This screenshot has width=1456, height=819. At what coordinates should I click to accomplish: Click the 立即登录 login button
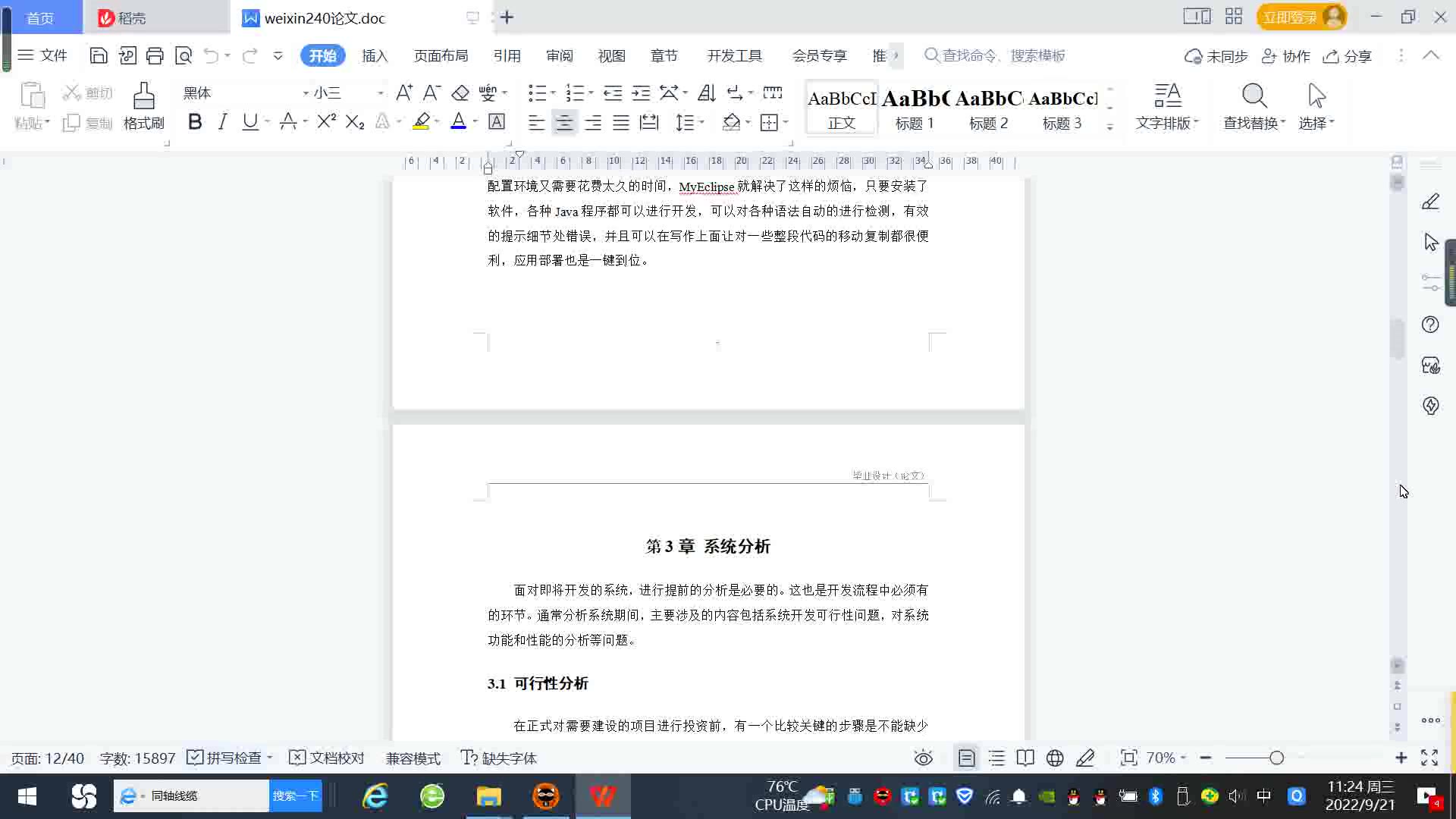[x=1289, y=17]
